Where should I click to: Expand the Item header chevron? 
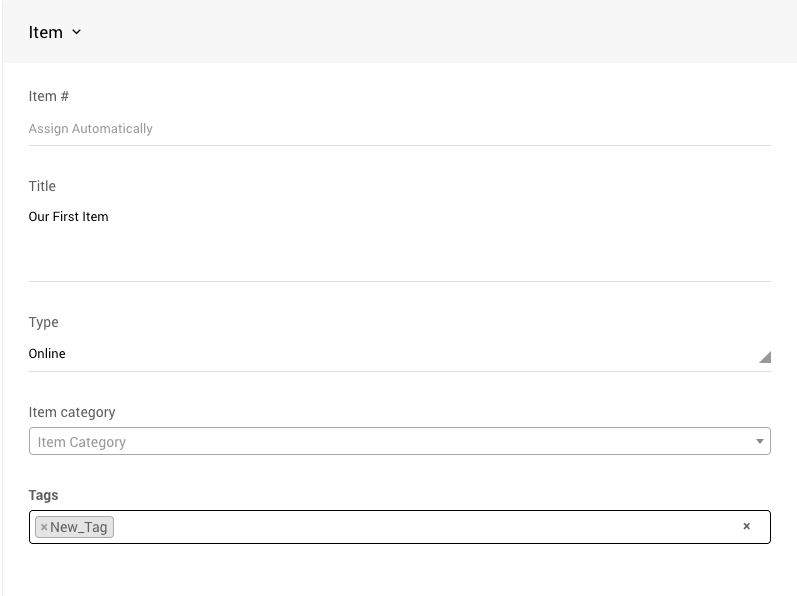pyautogui.click(x=77, y=32)
